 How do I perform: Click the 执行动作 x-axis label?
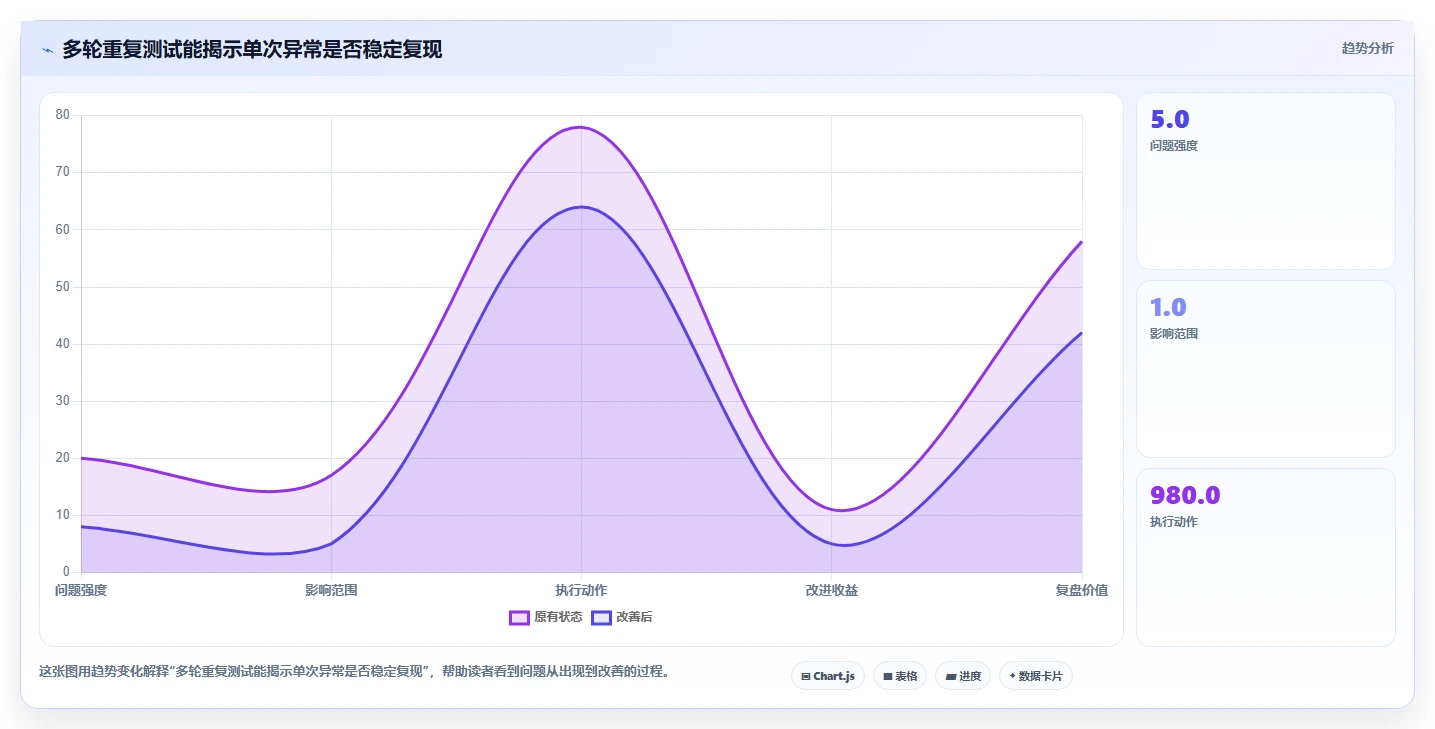[581, 590]
